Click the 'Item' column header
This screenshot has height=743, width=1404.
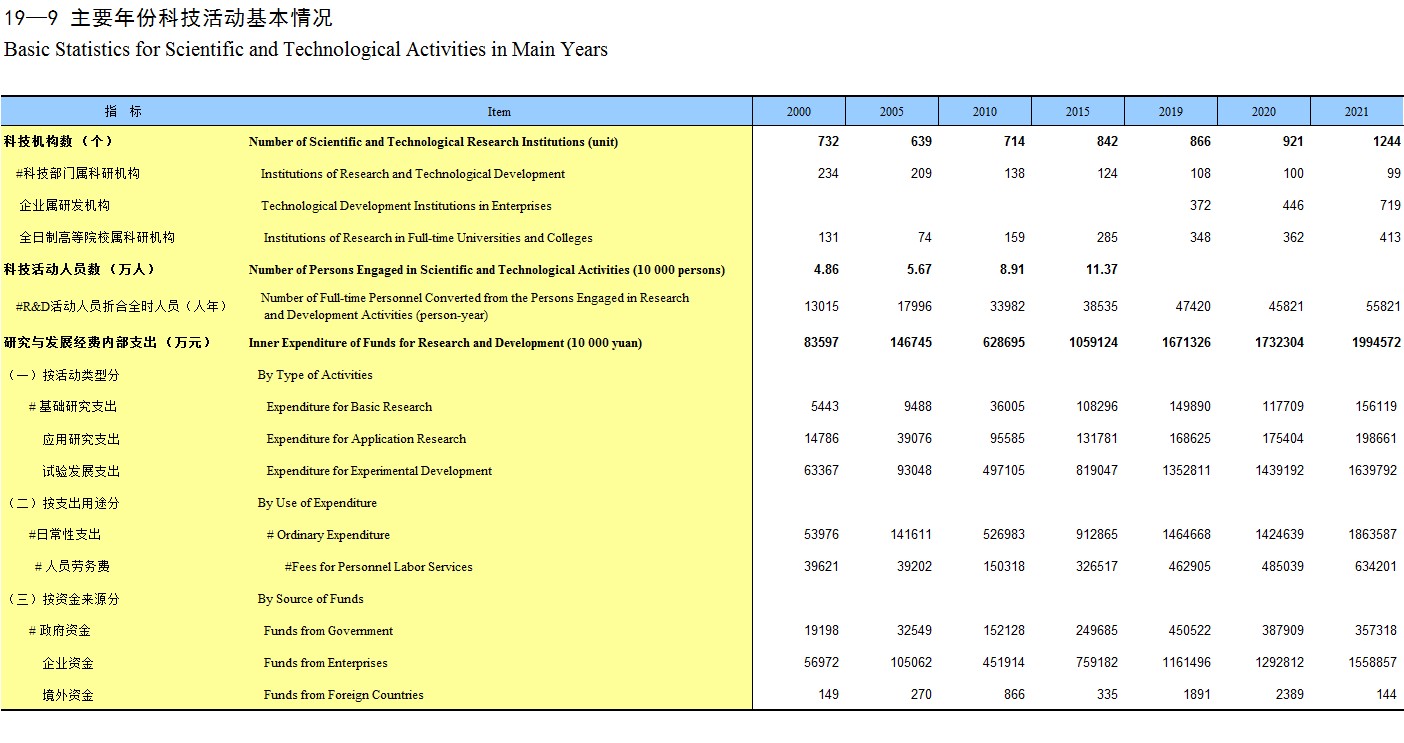[x=499, y=111]
